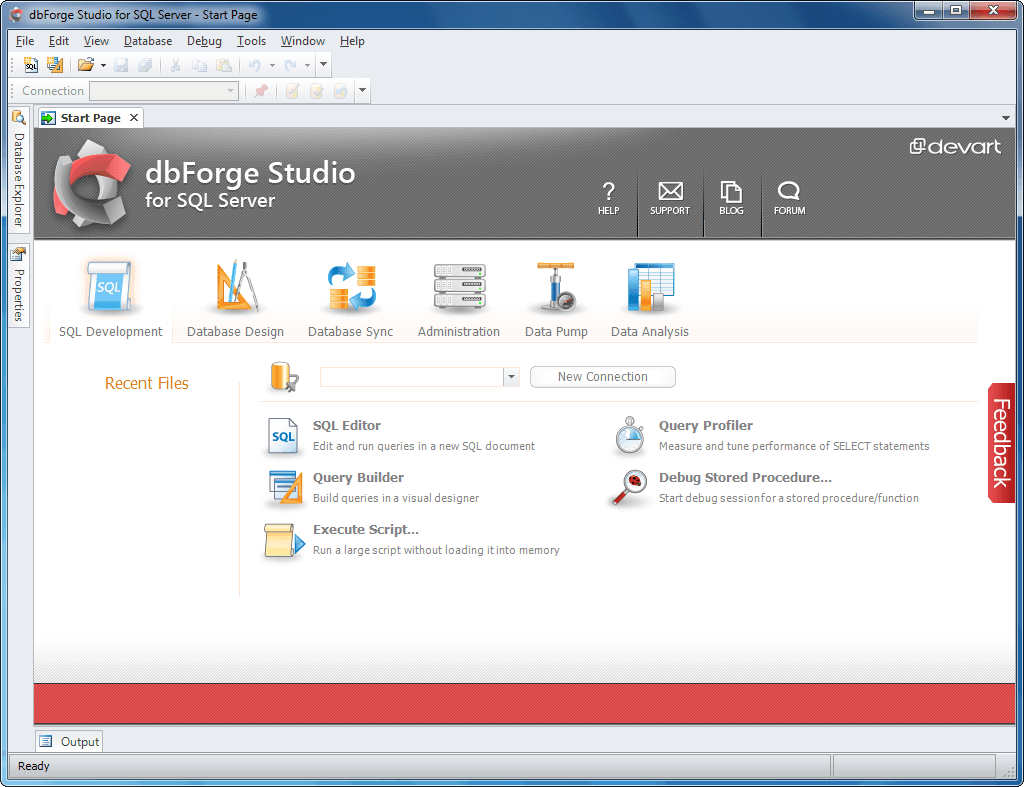Click the Redo arrow icon
Image resolution: width=1024 pixels, height=787 pixels.
point(290,65)
